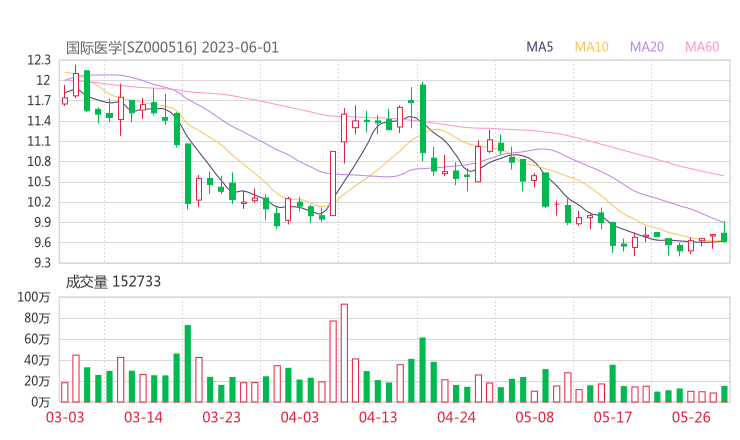Select the tallest volume bar above 80万
The width and height of the screenshot is (740, 440).
(x=344, y=353)
